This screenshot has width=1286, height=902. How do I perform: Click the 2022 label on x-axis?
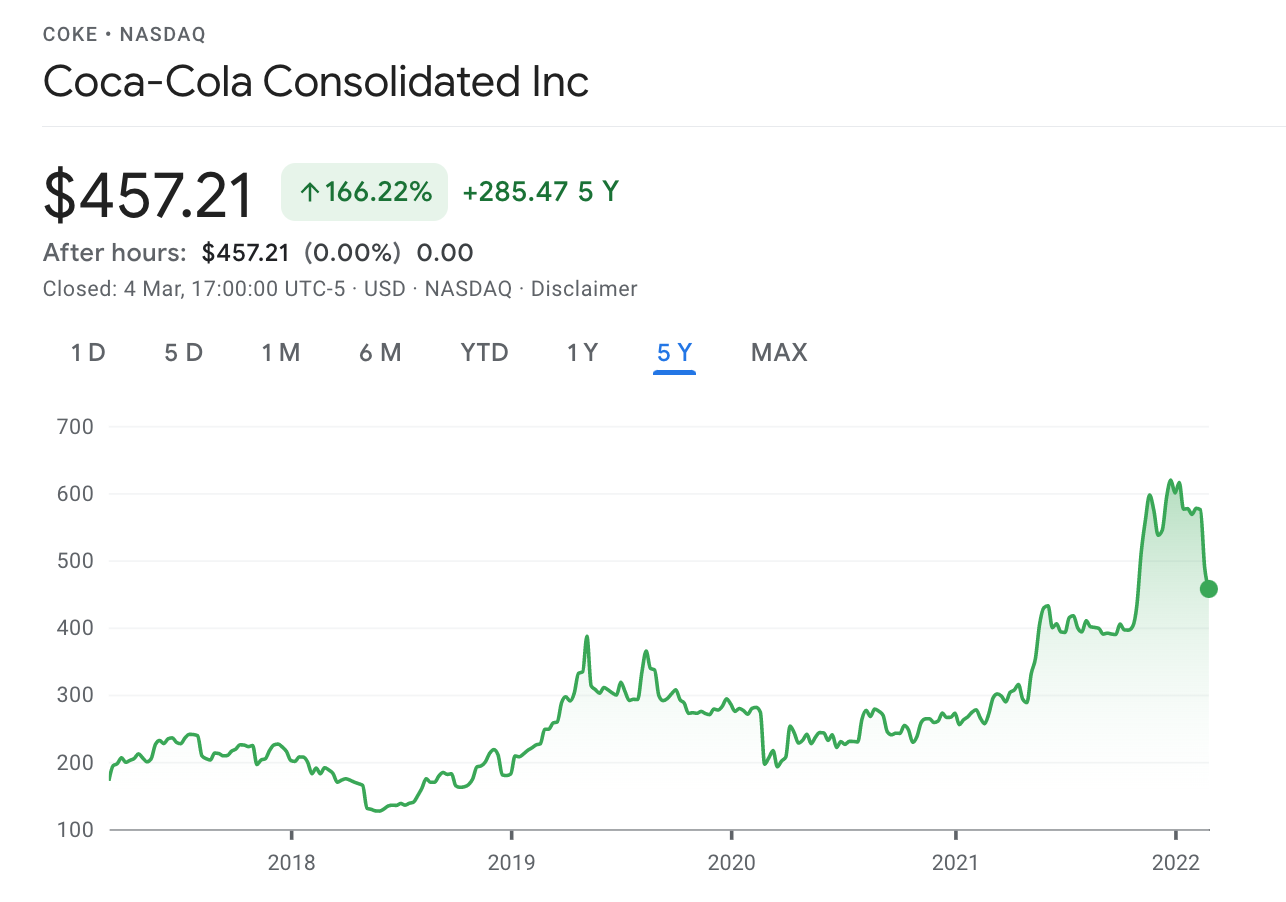point(1176,863)
